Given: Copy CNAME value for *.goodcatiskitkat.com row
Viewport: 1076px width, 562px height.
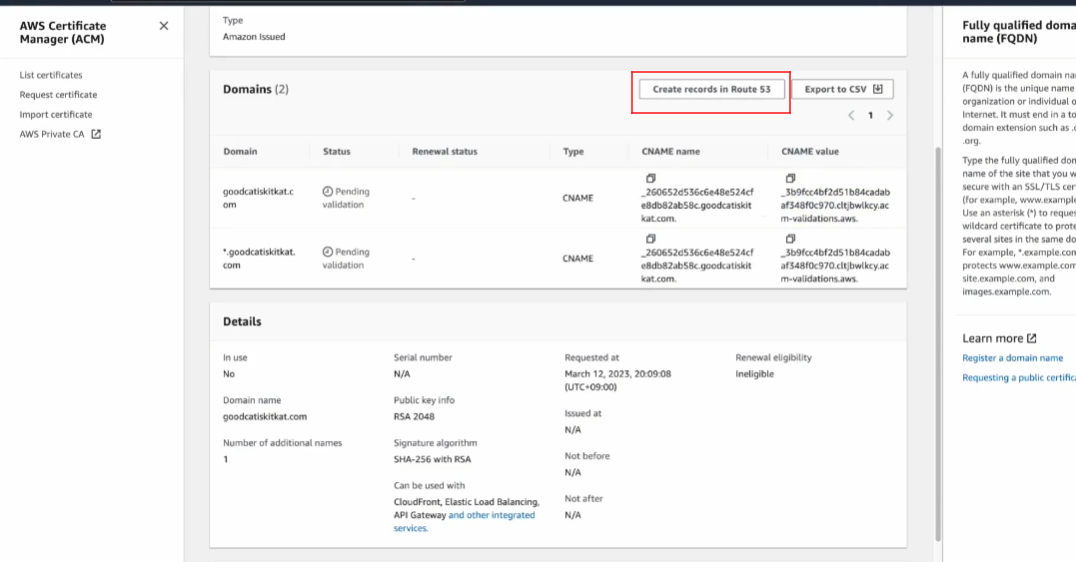Looking at the screenshot, I should pyautogui.click(x=791, y=239).
